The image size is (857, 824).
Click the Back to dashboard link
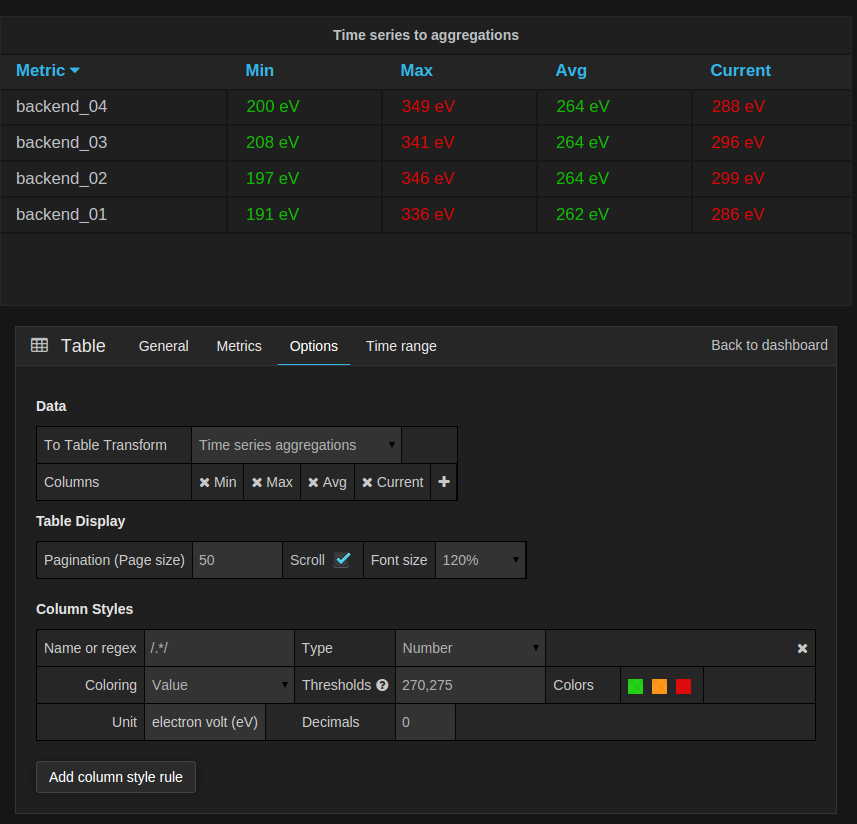coord(769,345)
